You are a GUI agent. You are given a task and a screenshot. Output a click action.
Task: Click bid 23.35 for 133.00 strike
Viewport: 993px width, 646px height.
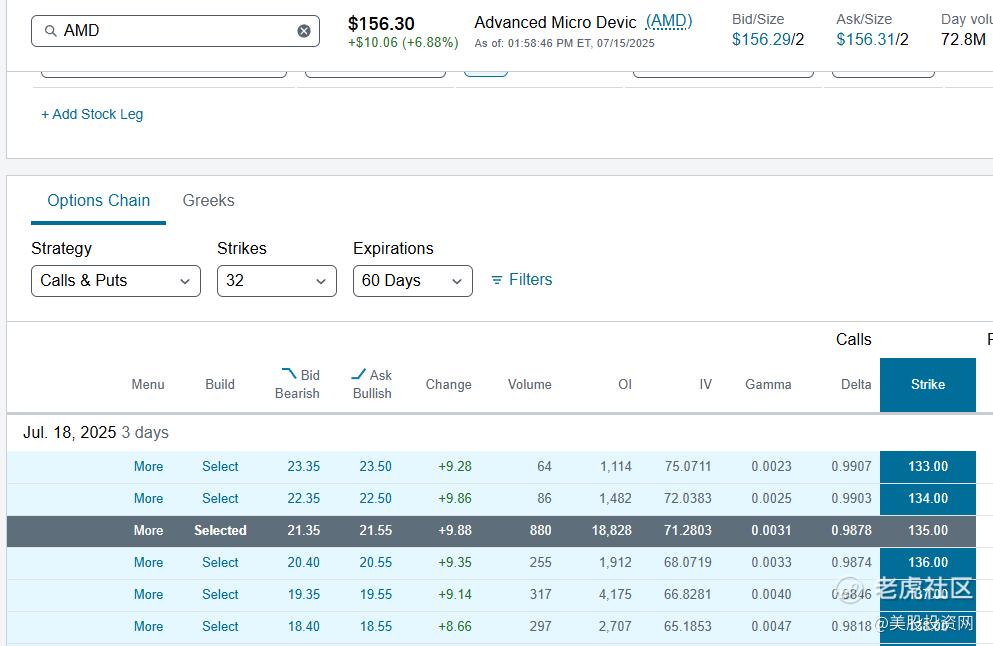click(x=304, y=467)
